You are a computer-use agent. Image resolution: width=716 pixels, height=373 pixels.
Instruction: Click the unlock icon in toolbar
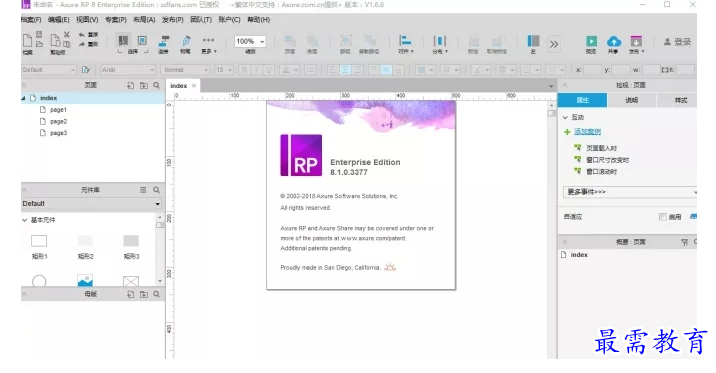pos(497,41)
